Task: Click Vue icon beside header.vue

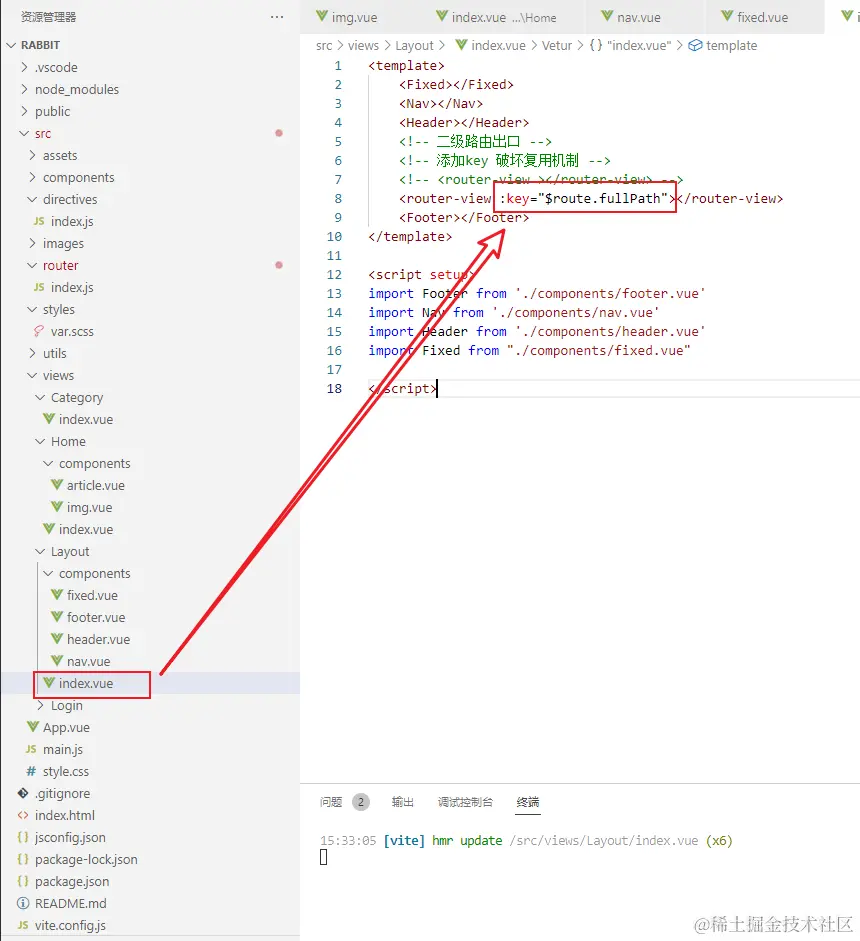Action: (57, 639)
